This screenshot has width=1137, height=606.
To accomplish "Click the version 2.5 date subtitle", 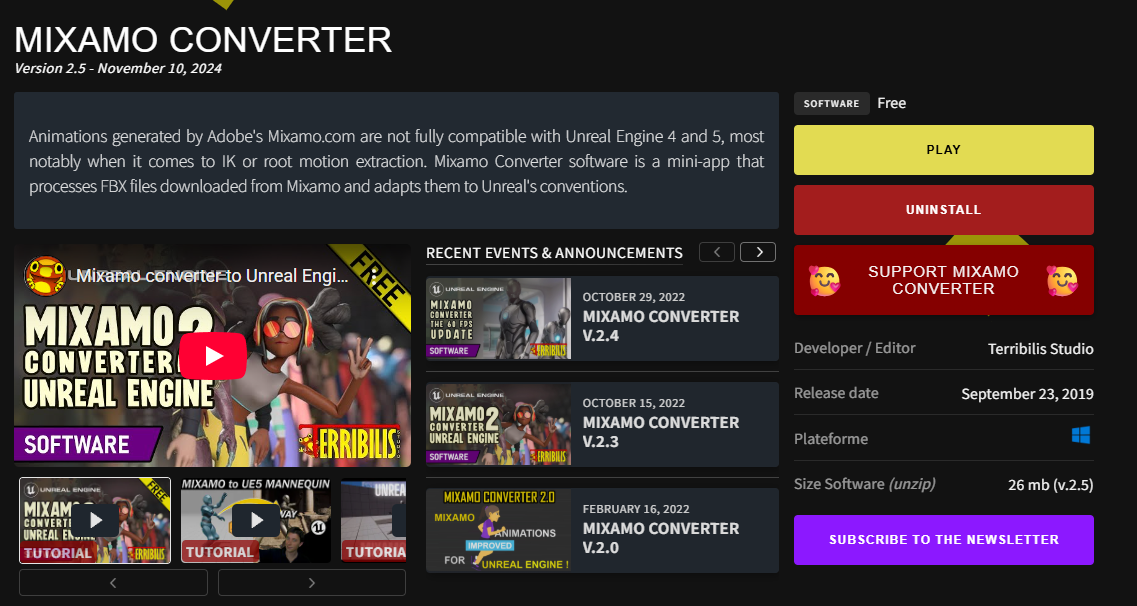I will 118,69.
